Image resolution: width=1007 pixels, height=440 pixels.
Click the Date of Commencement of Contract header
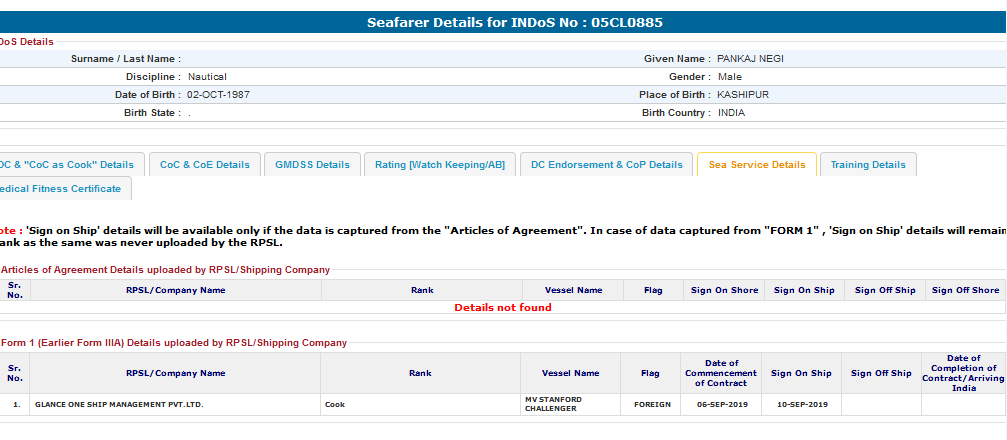tap(720, 373)
